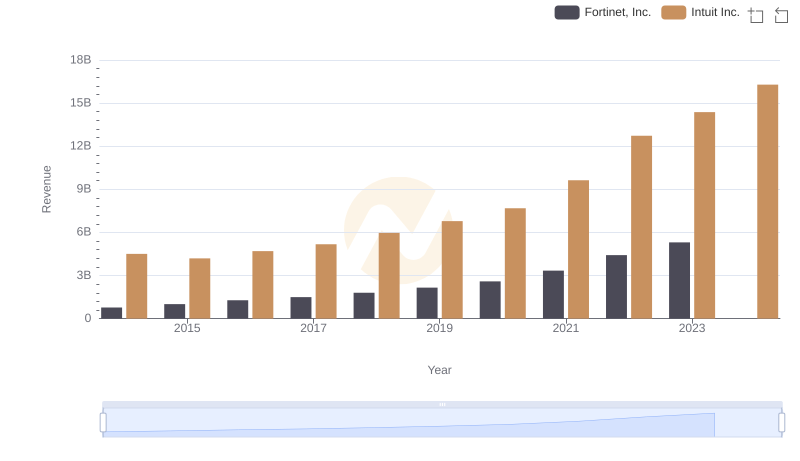This screenshot has width=800, height=461.
Task: Select the Fortinet bar for 2019
Action: [x=427, y=303]
